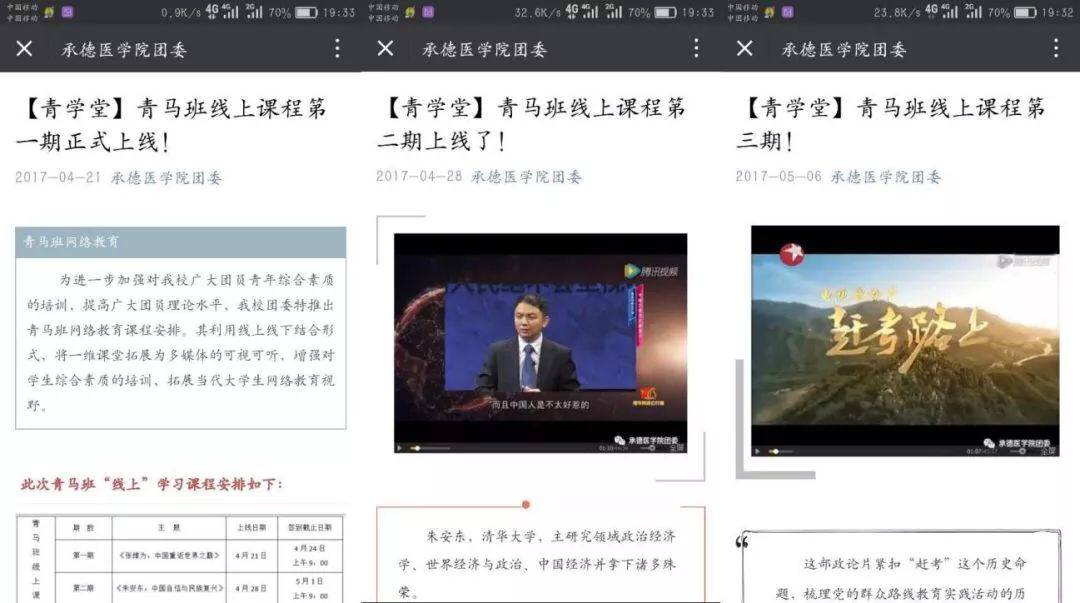Tap the publish date 2017-05-06

pos(778,176)
